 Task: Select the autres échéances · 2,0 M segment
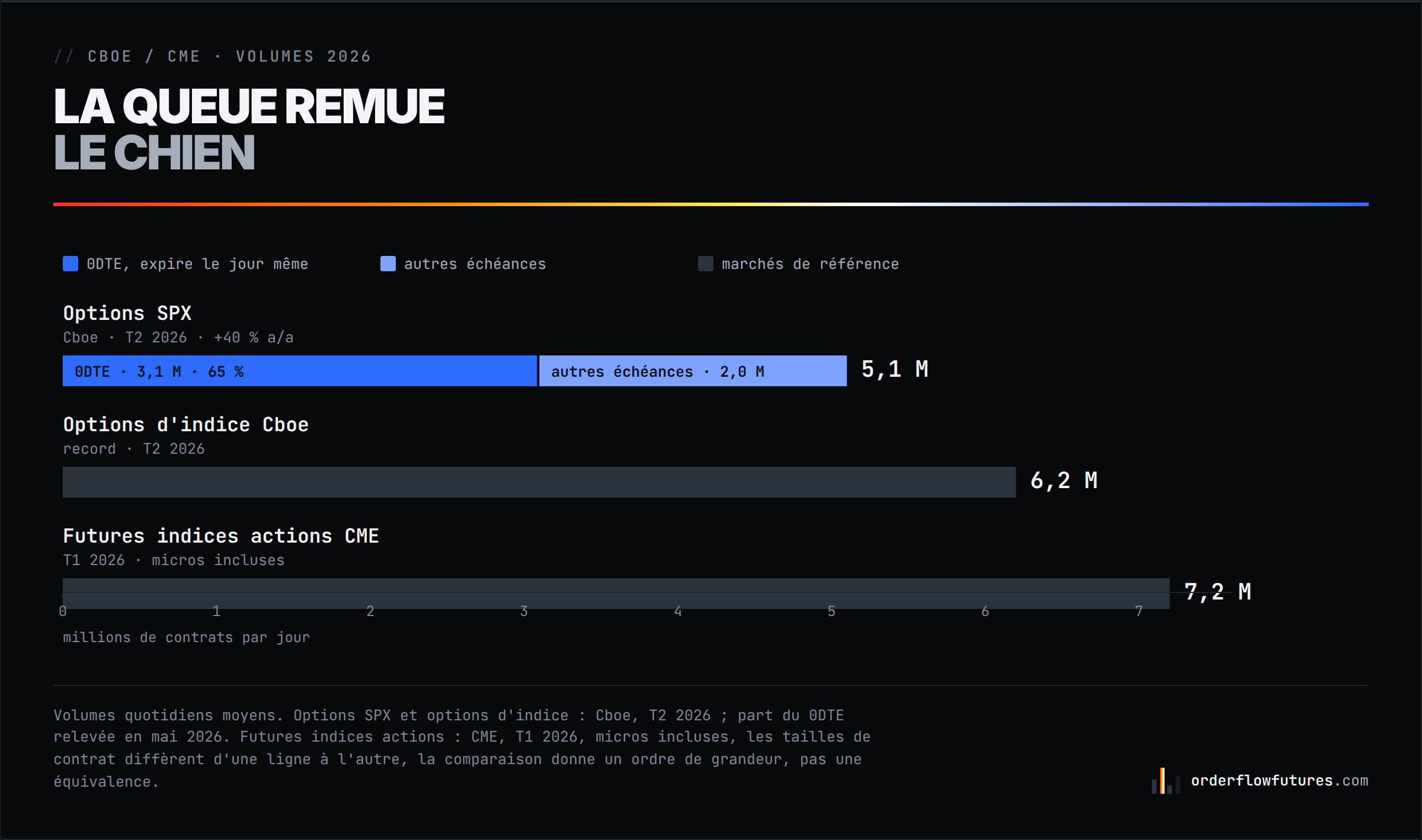pyautogui.click(x=693, y=371)
